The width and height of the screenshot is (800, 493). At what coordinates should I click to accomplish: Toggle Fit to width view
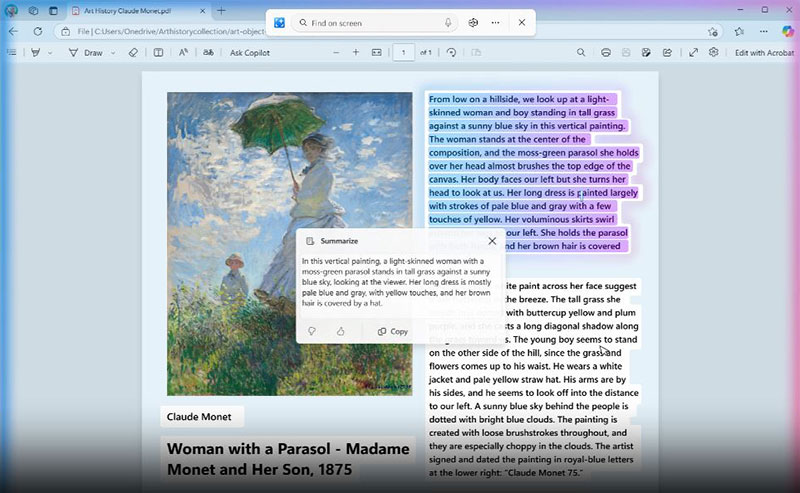click(377, 53)
